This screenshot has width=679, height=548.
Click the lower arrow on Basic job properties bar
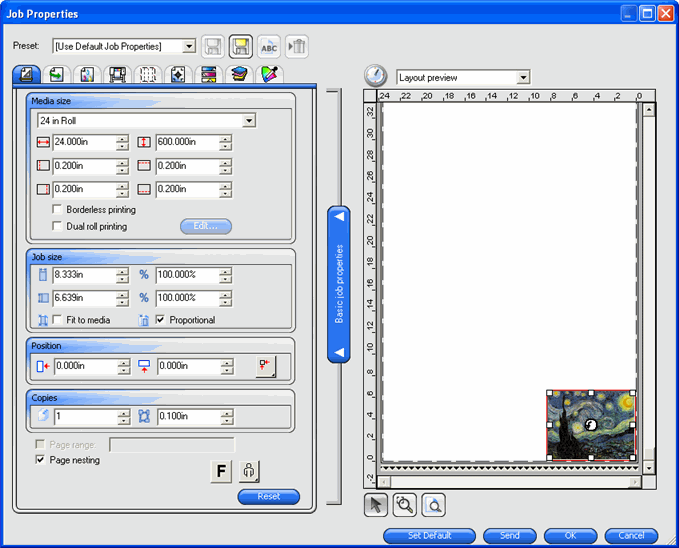(340, 352)
